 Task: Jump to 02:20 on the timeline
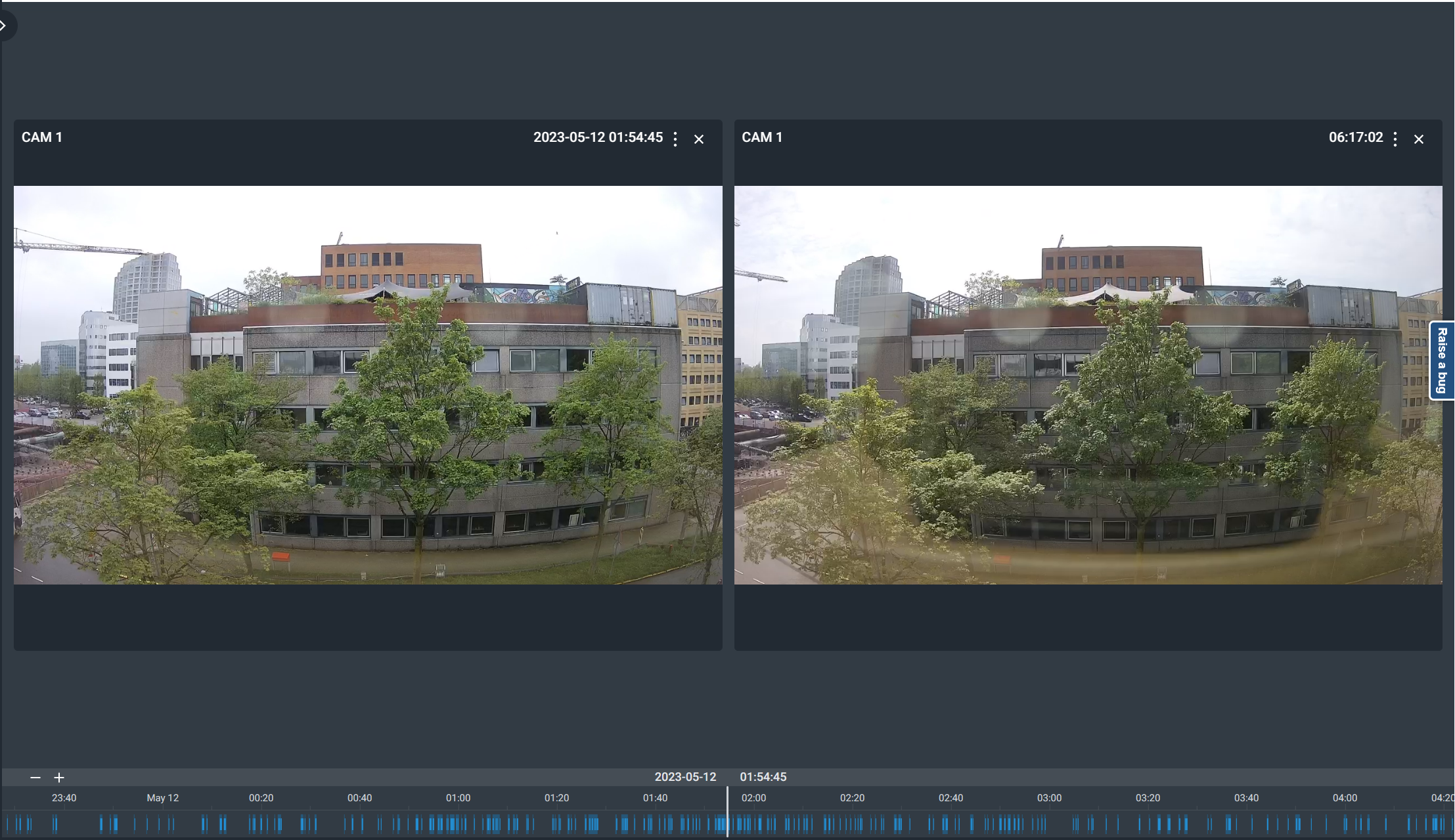click(852, 798)
